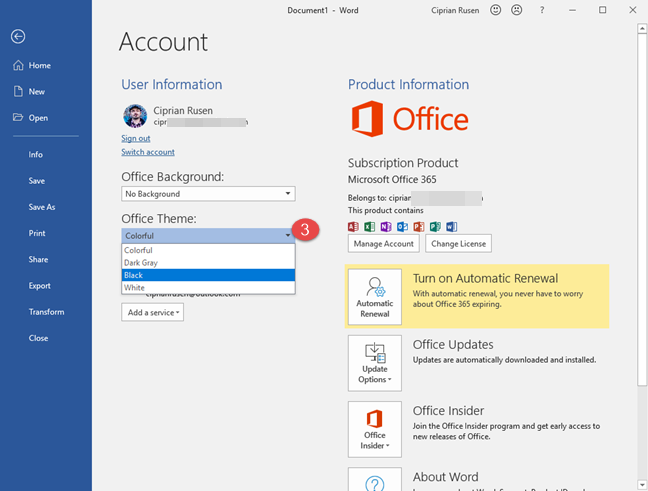Click the back arrow circle icon
This screenshot has height=491, width=648.
[x=18, y=36]
